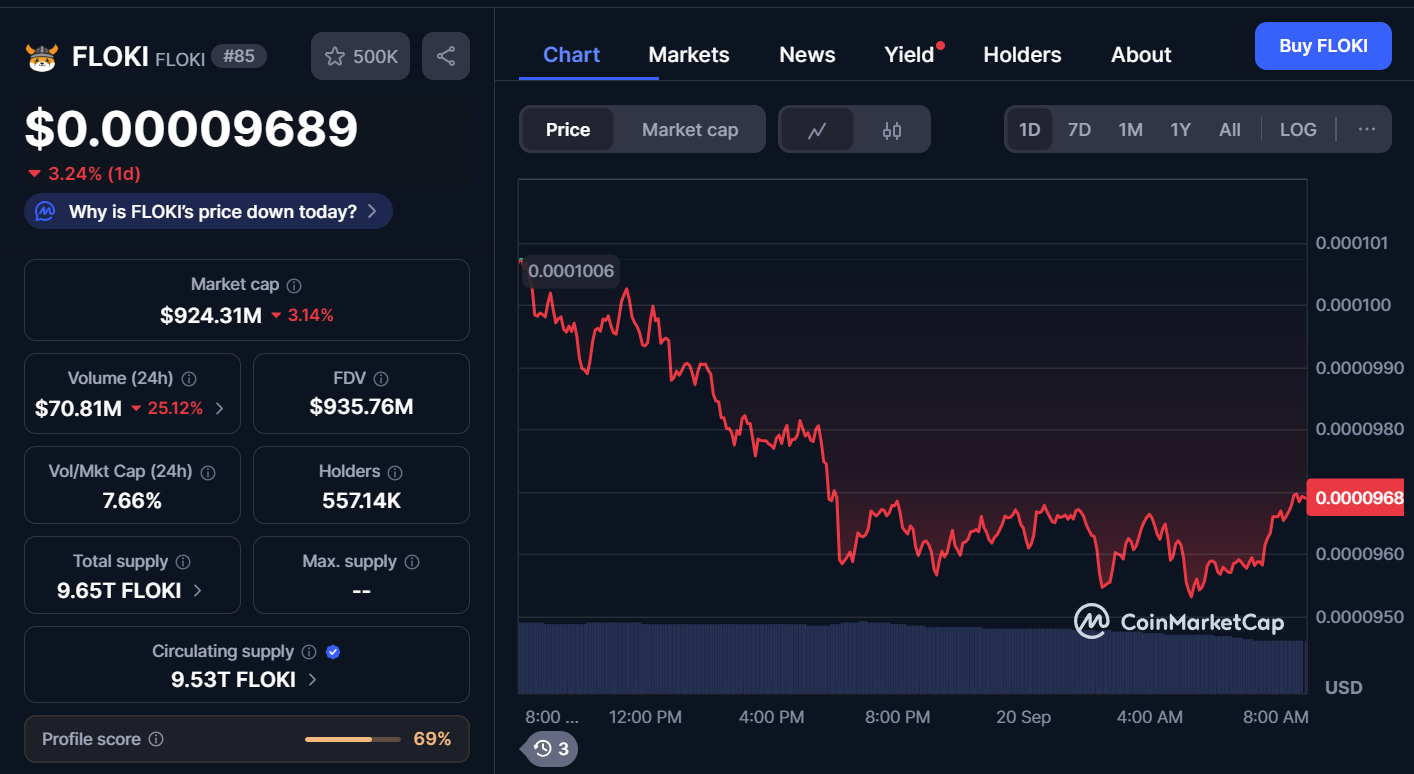The image size is (1414, 774).
Task: Open the About tab
Action: (x=1141, y=54)
